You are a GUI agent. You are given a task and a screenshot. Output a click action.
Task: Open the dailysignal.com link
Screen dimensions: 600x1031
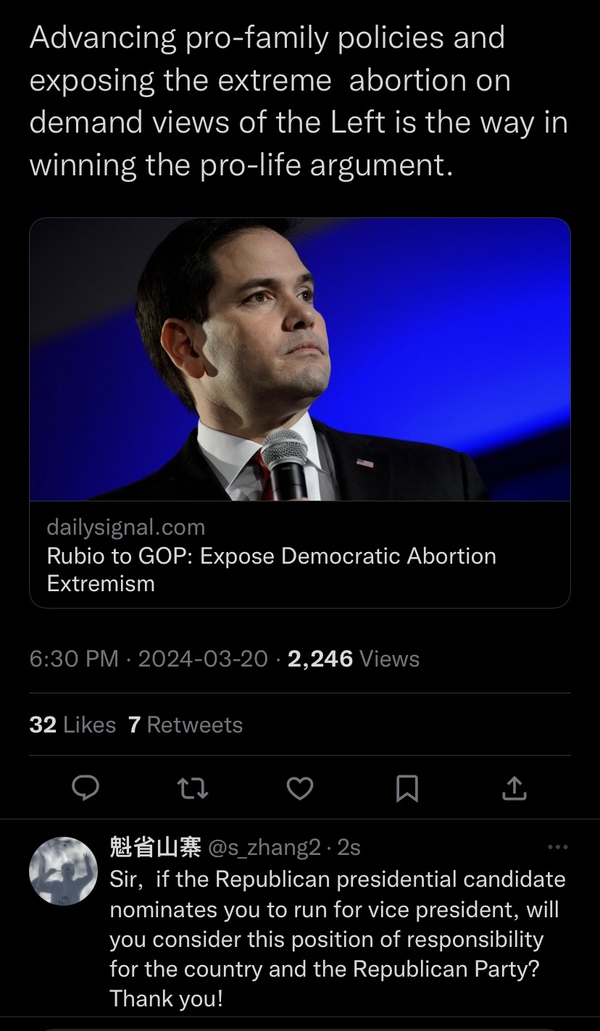click(126, 527)
